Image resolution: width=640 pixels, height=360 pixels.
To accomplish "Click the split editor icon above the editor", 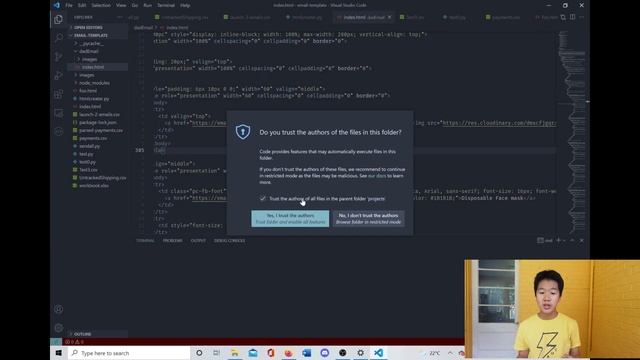I will pyautogui.click(x=573, y=17).
